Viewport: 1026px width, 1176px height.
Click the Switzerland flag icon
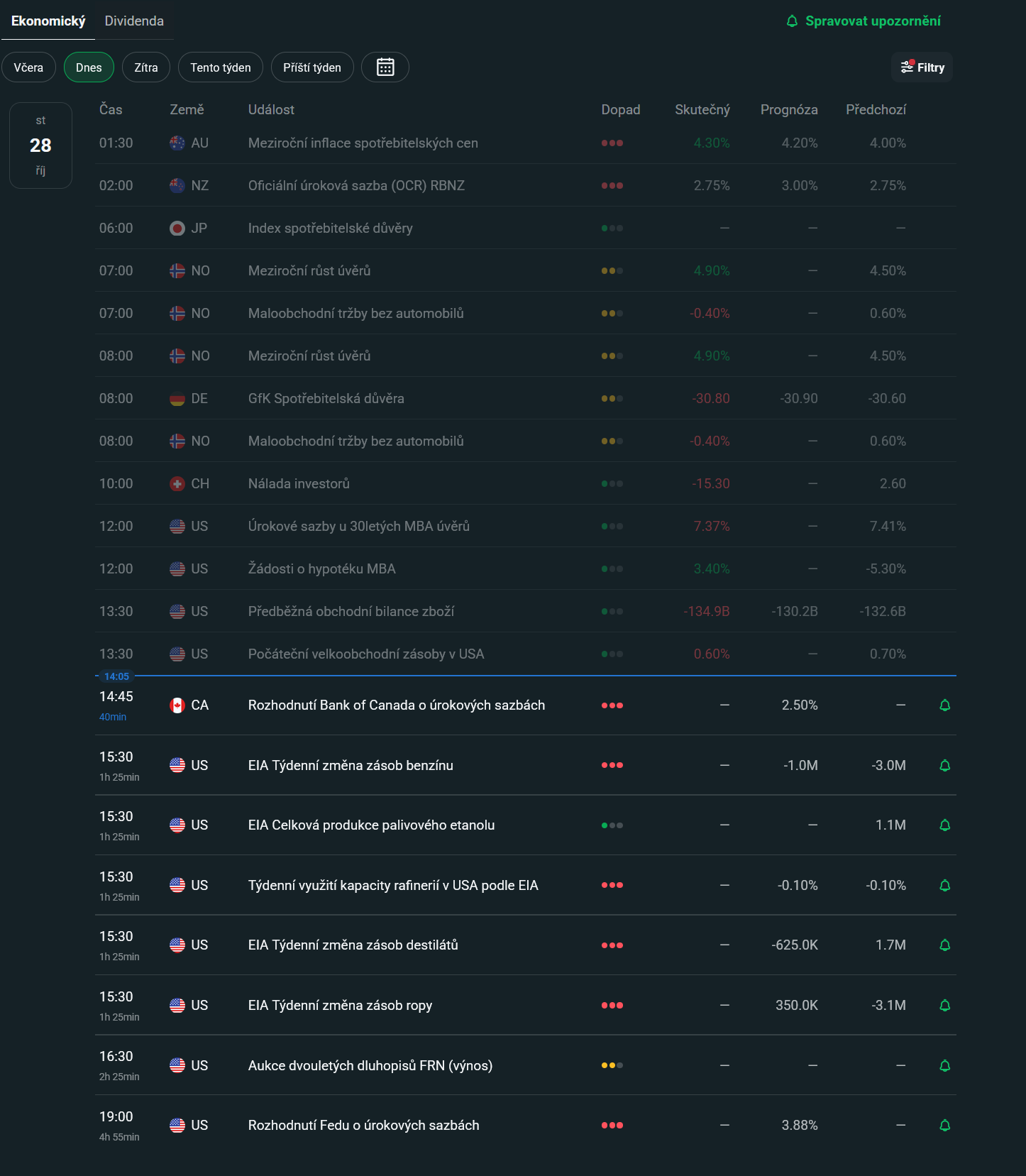click(177, 483)
